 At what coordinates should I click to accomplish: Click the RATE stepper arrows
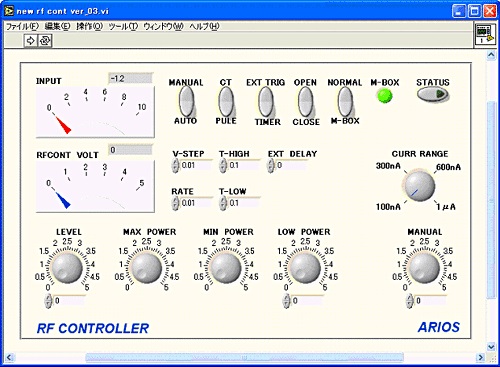coord(175,203)
